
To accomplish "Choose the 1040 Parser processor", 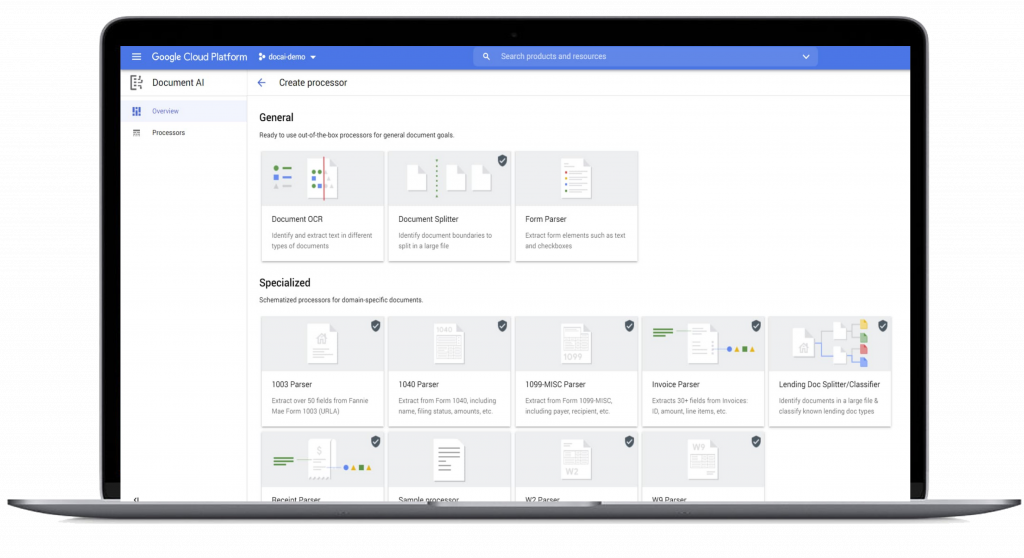I will 449,372.
